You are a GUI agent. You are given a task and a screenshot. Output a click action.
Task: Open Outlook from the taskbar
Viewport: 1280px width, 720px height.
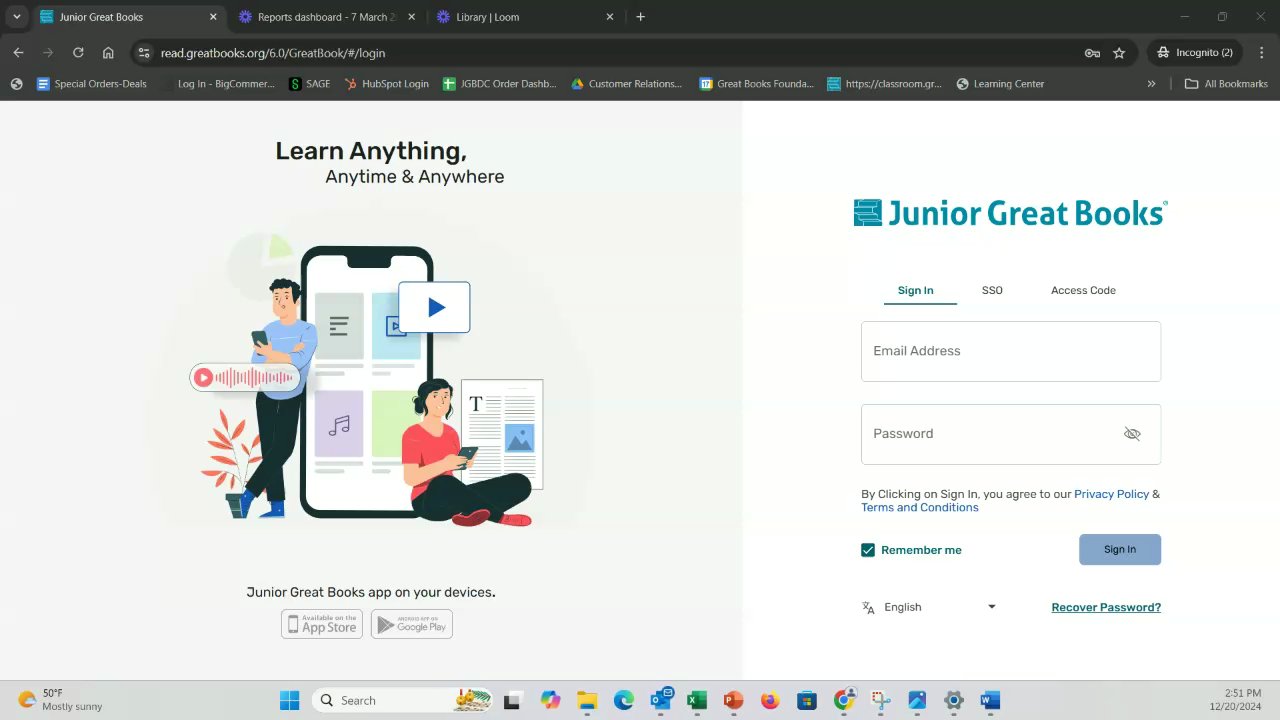click(661, 700)
